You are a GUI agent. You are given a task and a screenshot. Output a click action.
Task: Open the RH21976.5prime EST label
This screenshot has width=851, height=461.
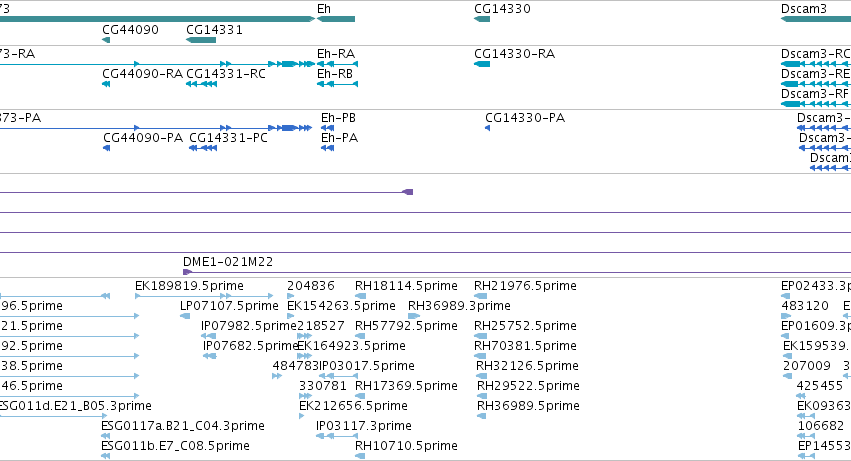coord(525,286)
